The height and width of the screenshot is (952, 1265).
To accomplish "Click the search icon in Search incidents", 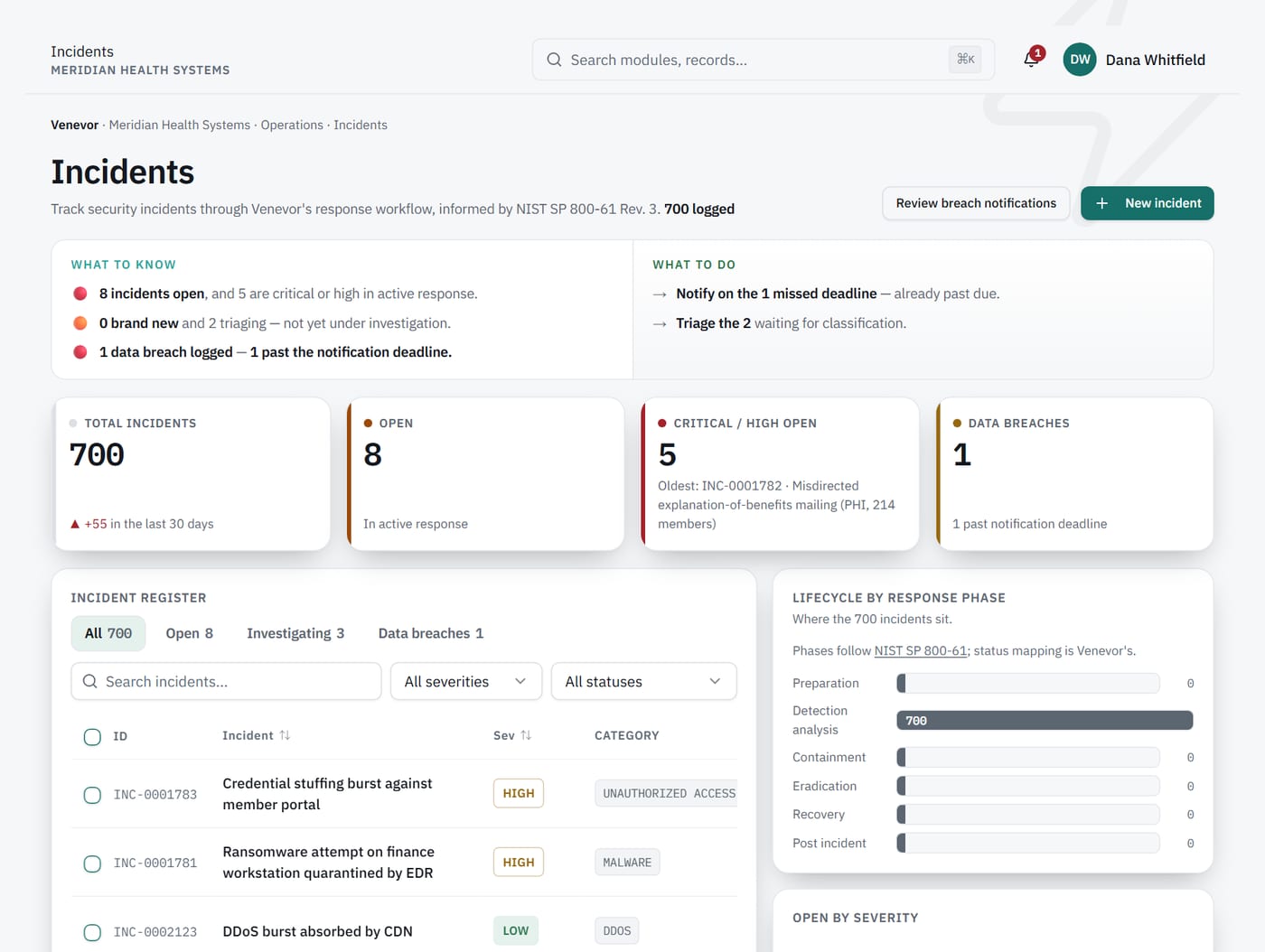I will point(90,681).
